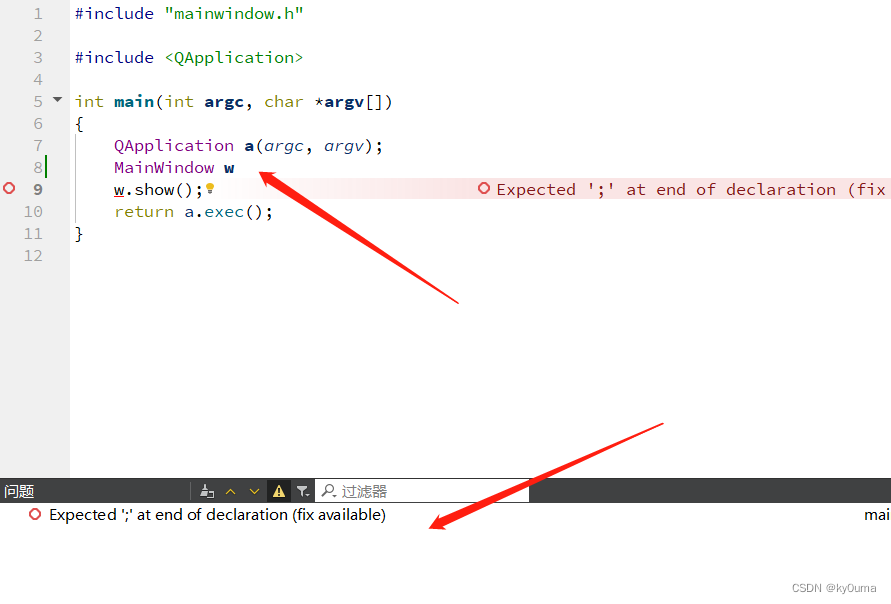891x604 pixels.
Task: Collapse the main function fold arrow
Action: pos(57,100)
